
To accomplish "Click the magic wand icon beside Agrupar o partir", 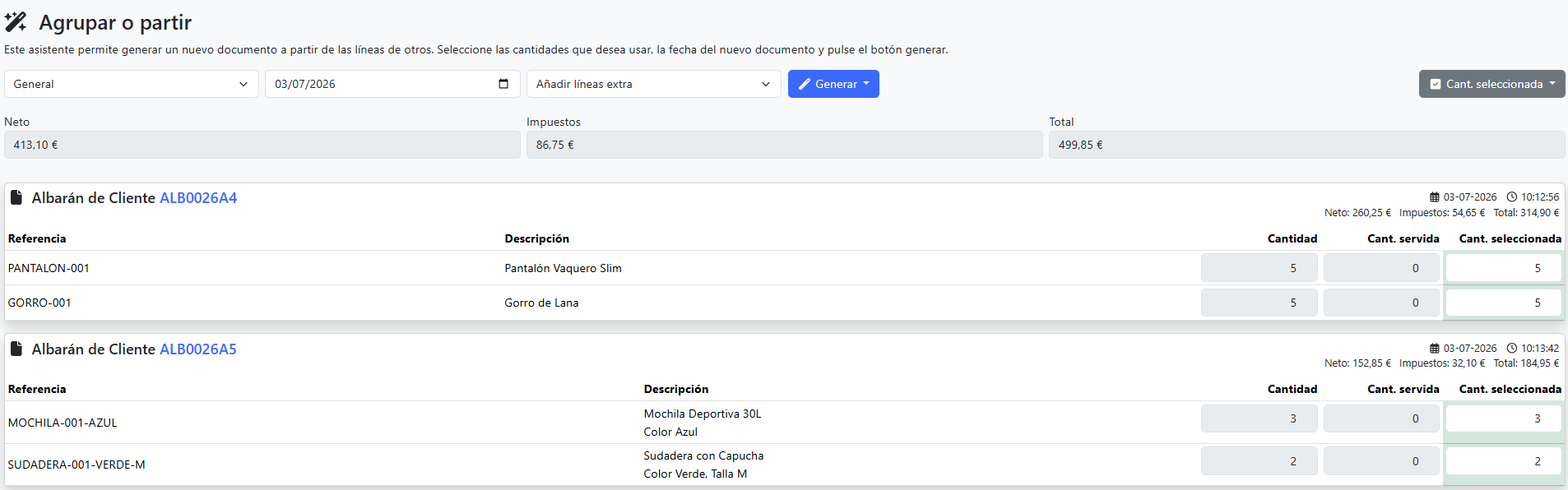I will (16, 22).
